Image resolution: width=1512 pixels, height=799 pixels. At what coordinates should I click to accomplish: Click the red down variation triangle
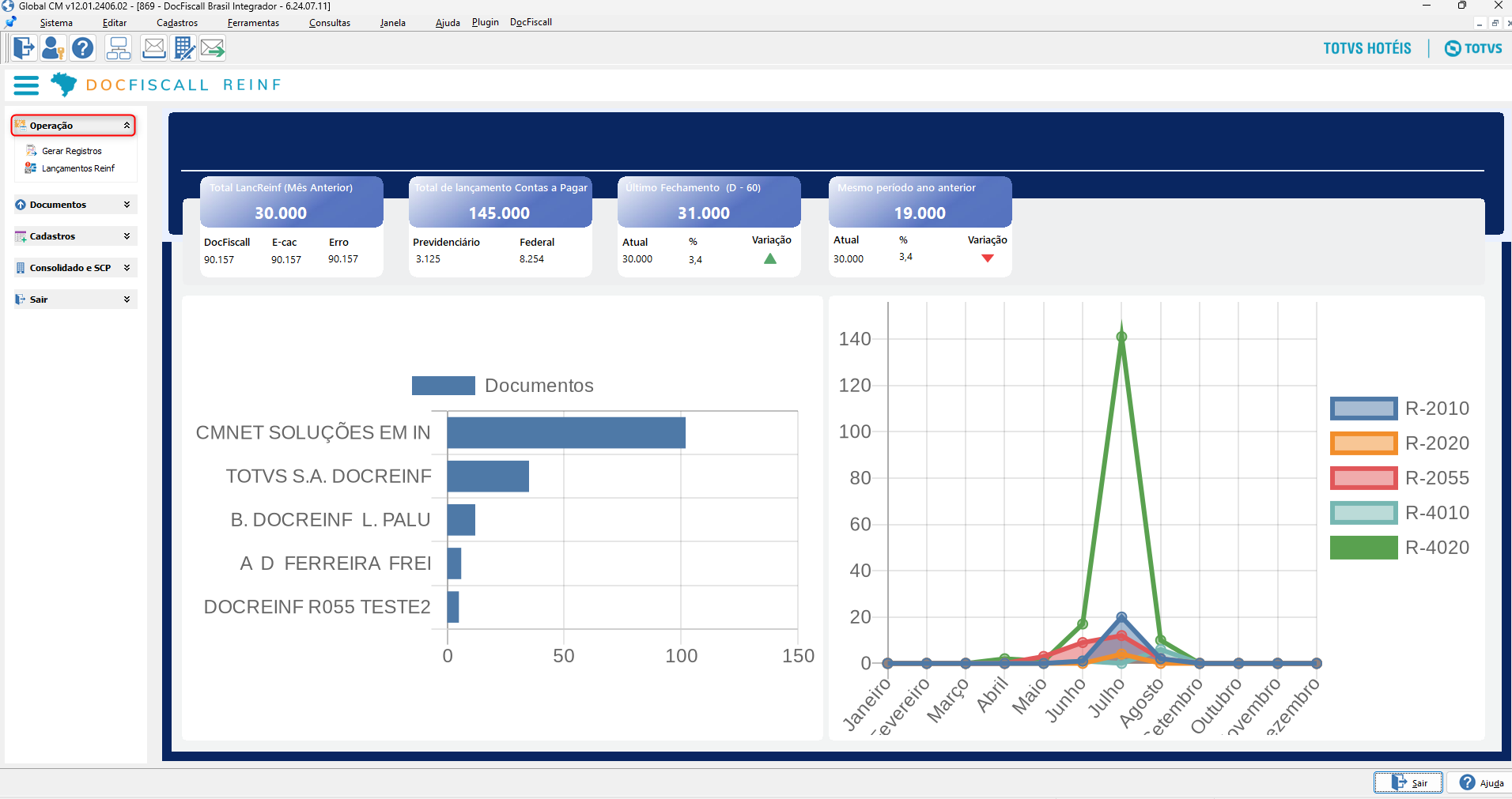[988, 258]
